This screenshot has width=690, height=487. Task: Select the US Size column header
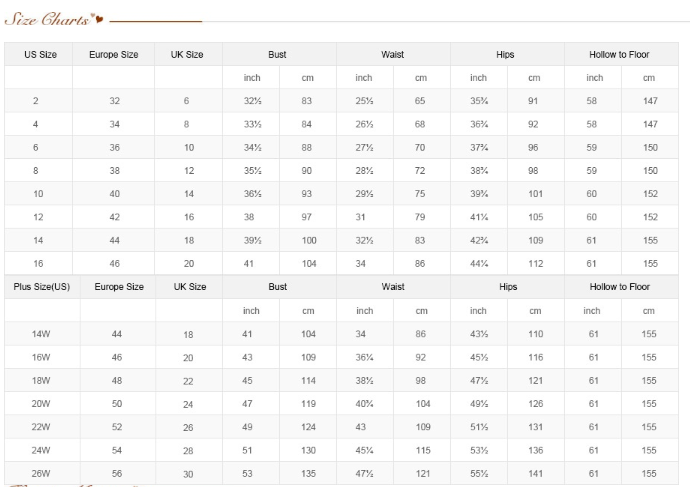[x=38, y=54]
